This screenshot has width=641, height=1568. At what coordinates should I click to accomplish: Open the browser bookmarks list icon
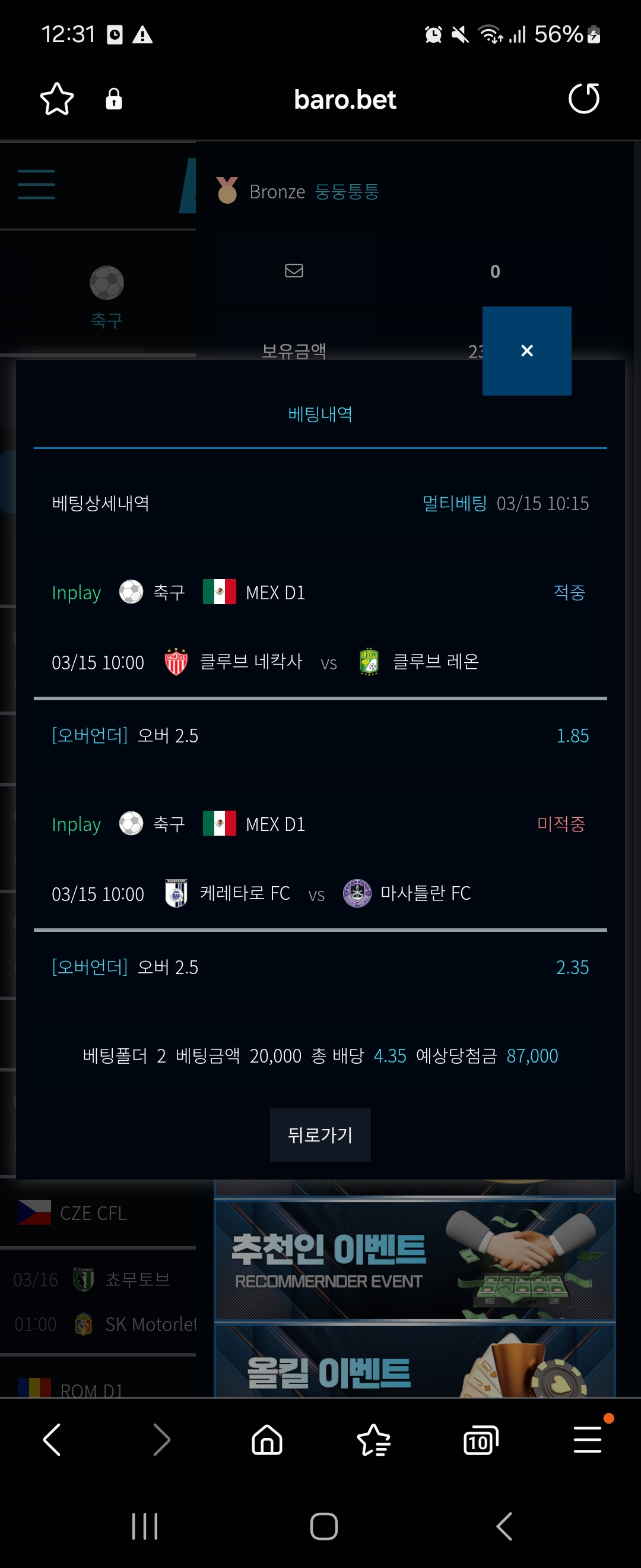(x=373, y=1440)
